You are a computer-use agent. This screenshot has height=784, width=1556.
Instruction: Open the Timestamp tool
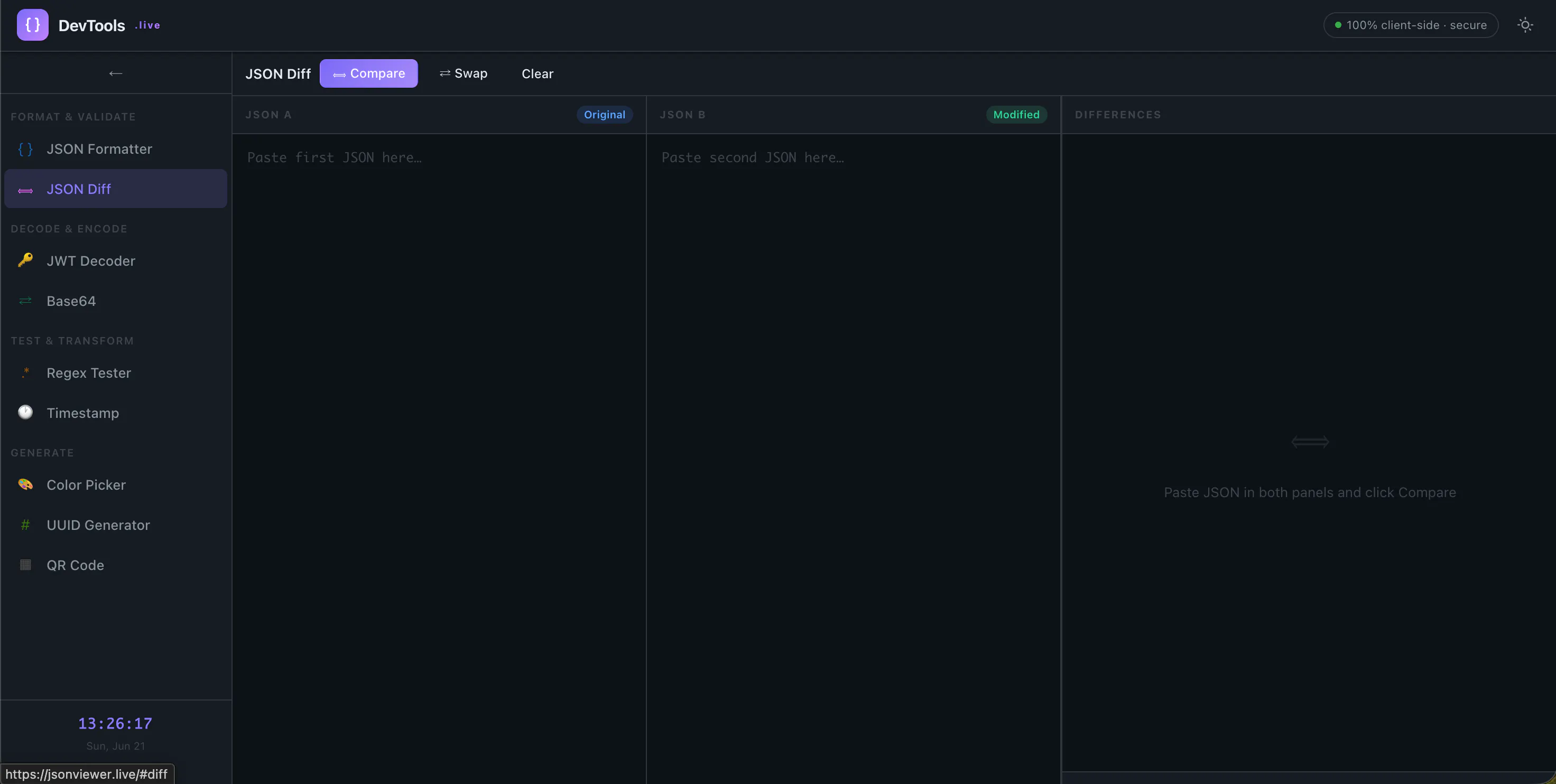pyautogui.click(x=115, y=413)
